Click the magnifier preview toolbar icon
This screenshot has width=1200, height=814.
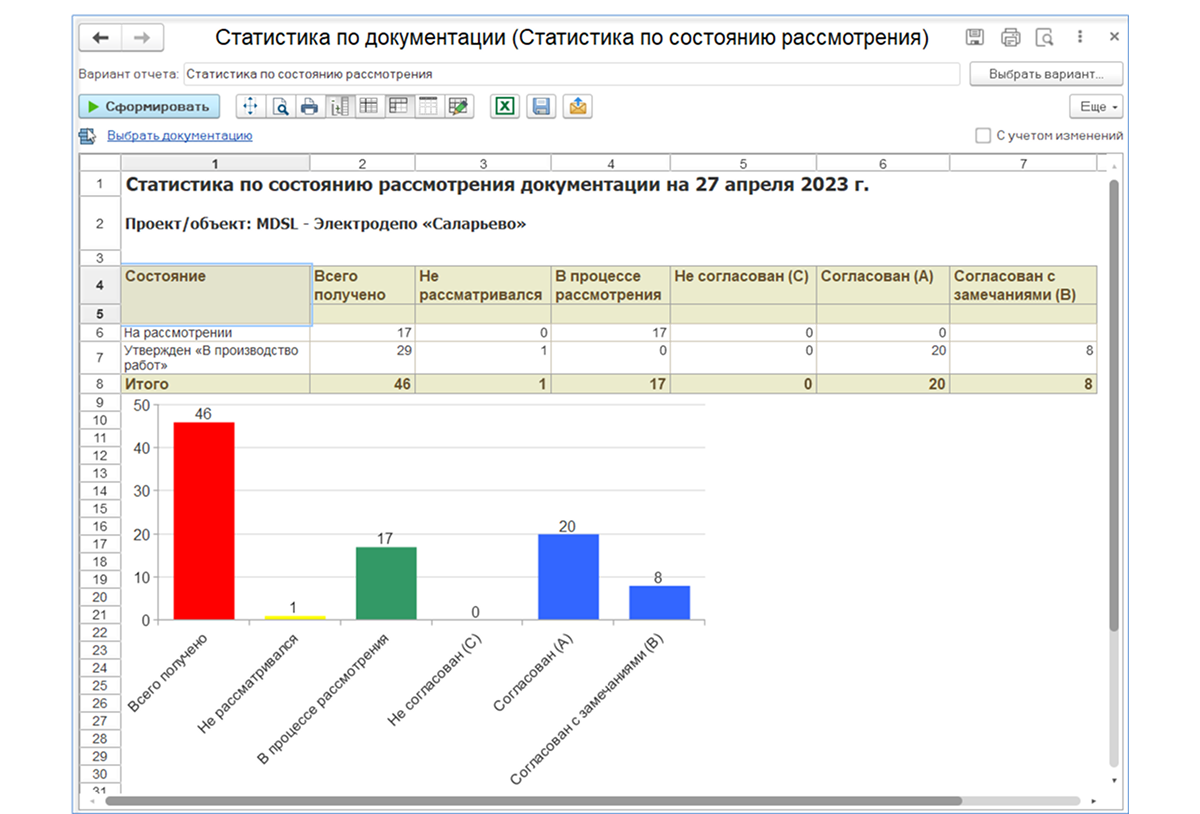[280, 106]
